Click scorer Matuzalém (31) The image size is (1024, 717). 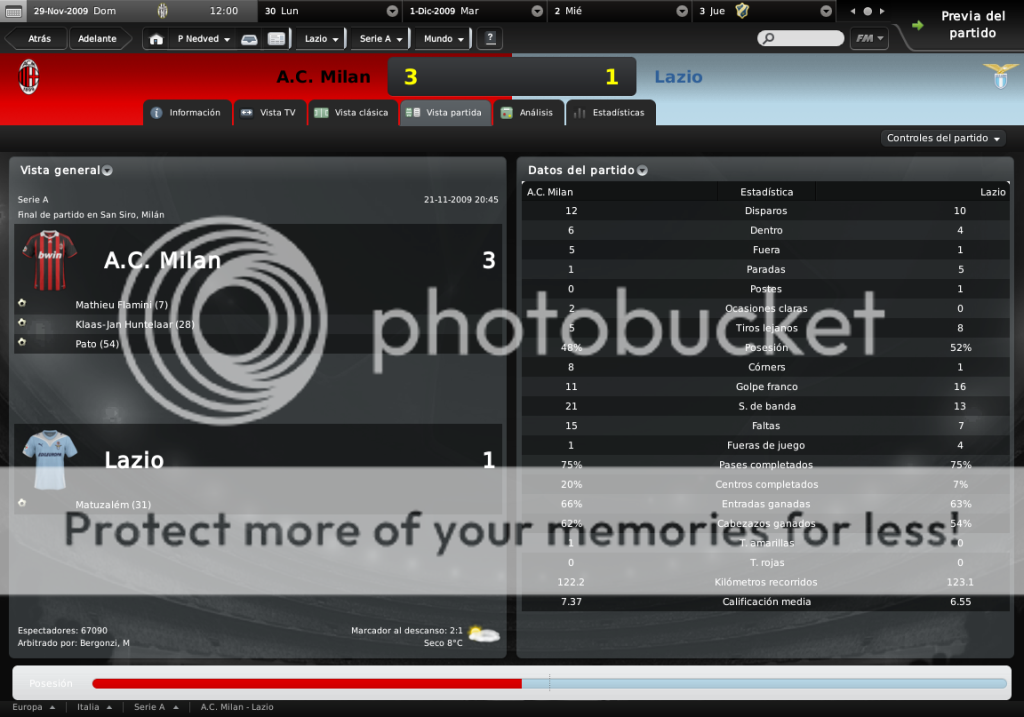click(x=113, y=505)
